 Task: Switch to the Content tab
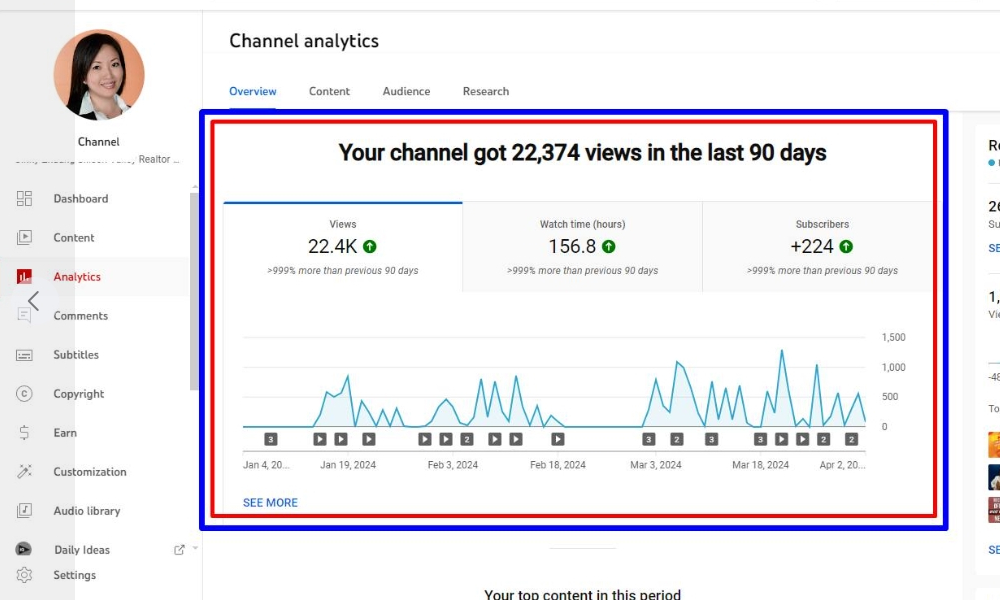coord(329,91)
